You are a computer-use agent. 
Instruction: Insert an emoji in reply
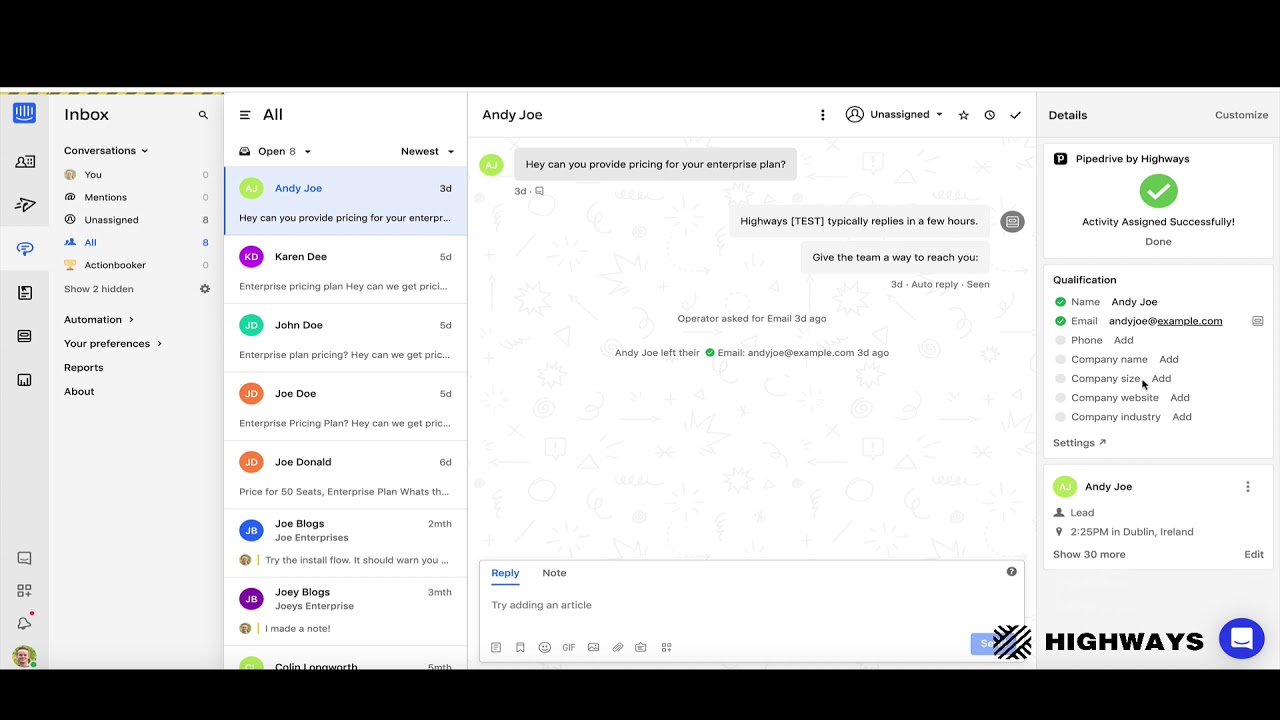tap(545, 647)
